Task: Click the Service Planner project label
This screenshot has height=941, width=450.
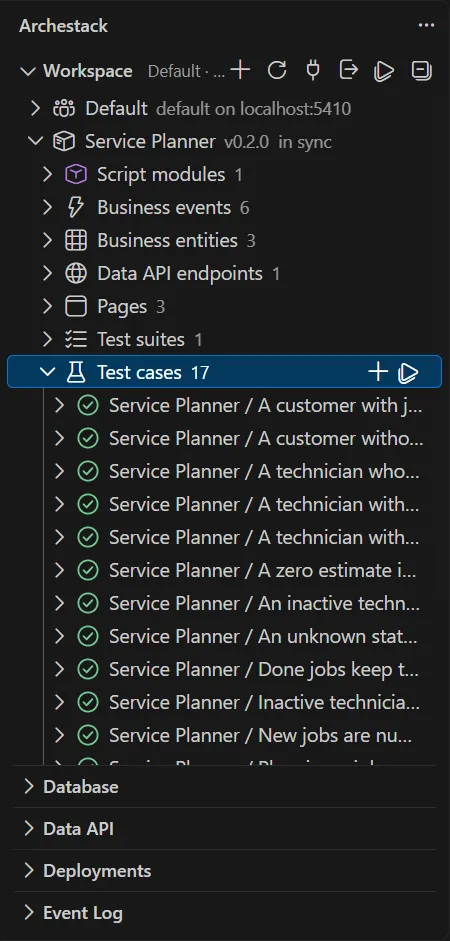Action: click(x=150, y=142)
